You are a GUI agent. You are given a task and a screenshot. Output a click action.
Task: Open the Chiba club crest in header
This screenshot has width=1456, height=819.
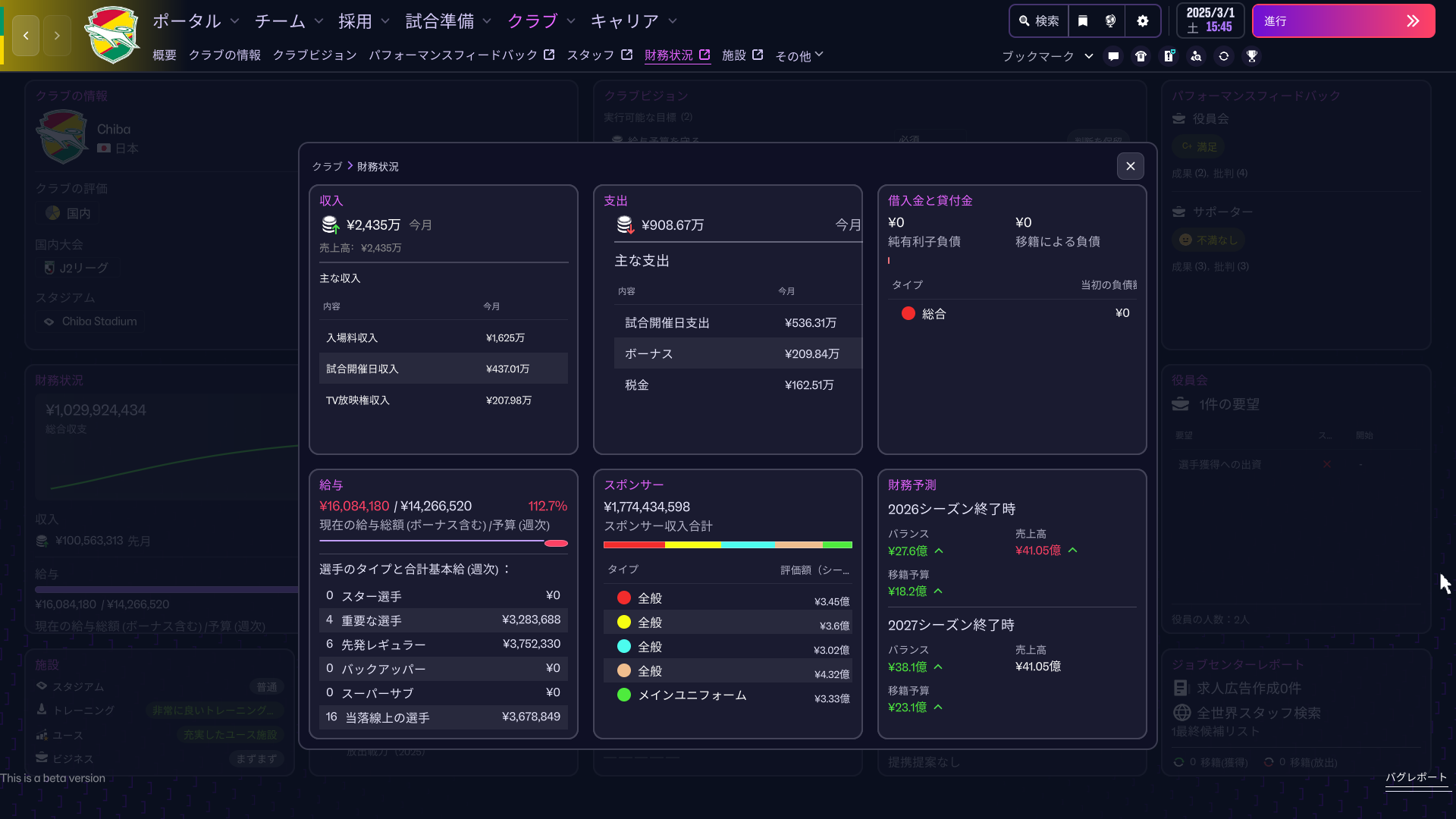tap(112, 35)
